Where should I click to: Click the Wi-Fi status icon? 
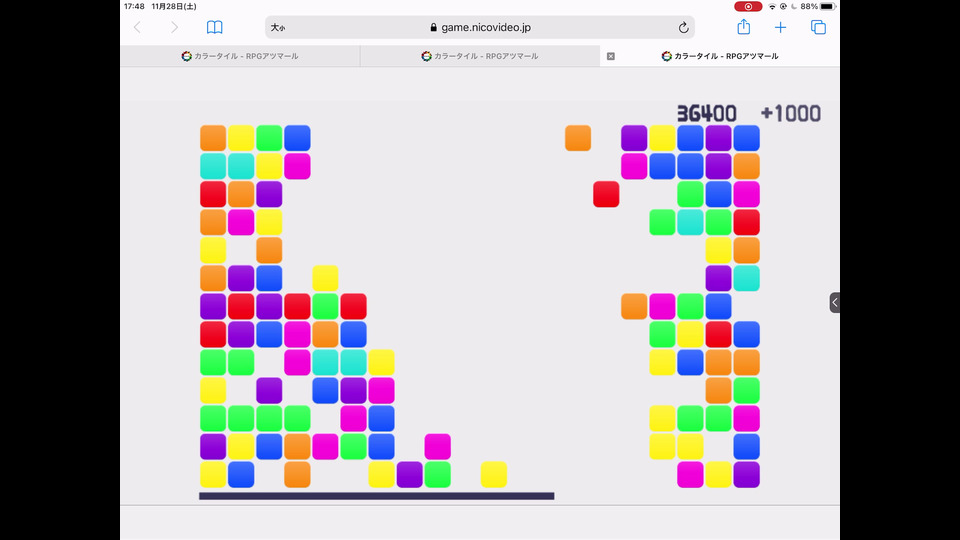(x=772, y=7)
